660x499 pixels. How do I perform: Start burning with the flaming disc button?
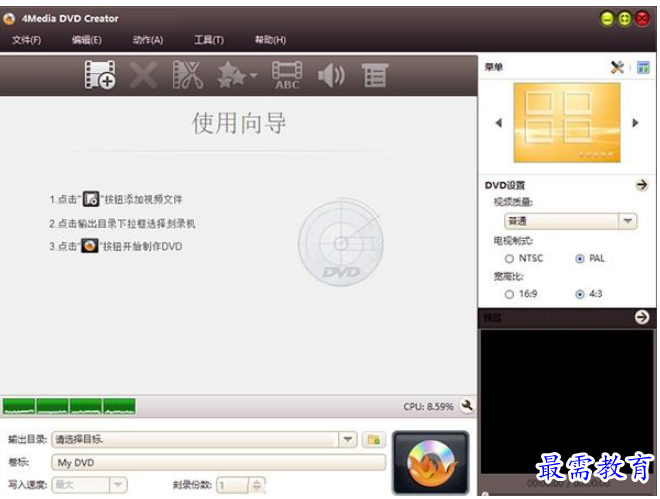pyautogui.click(x=431, y=462)
